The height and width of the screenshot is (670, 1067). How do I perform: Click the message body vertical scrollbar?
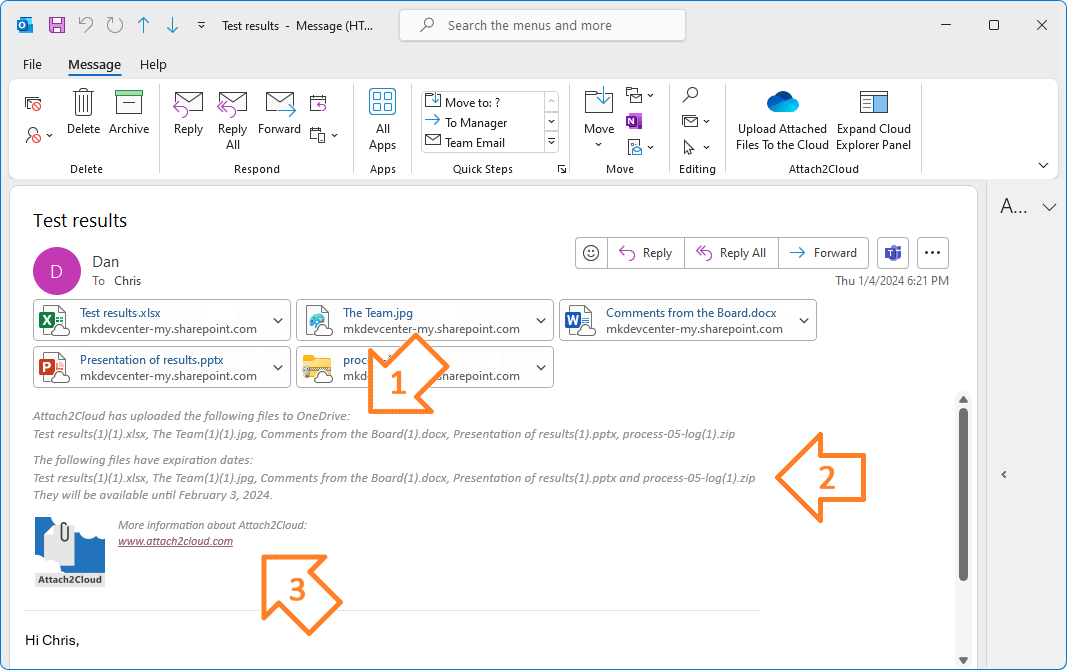(x=963, y=495)
